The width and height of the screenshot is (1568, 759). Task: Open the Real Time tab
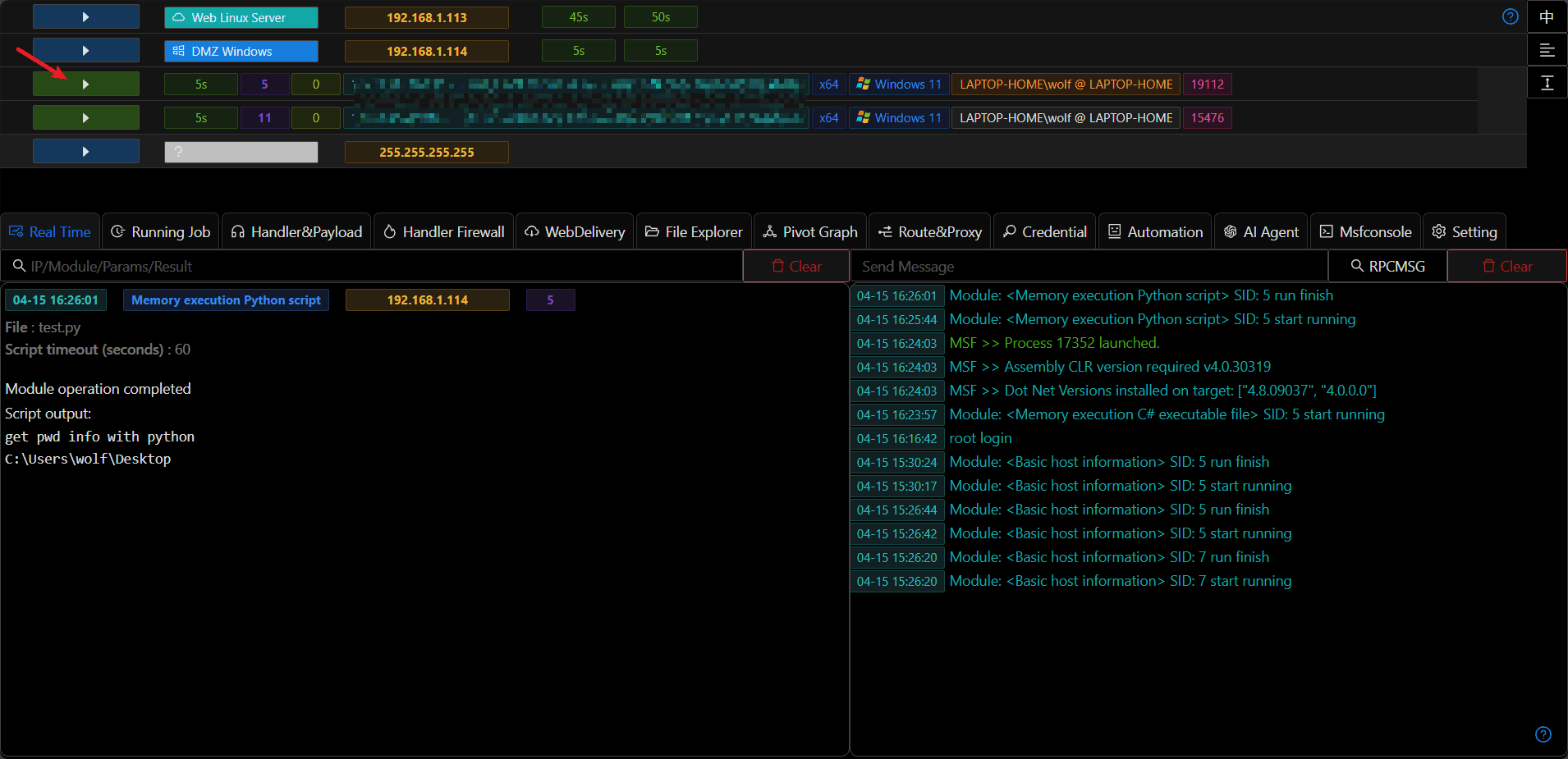[x=50, y=232]
